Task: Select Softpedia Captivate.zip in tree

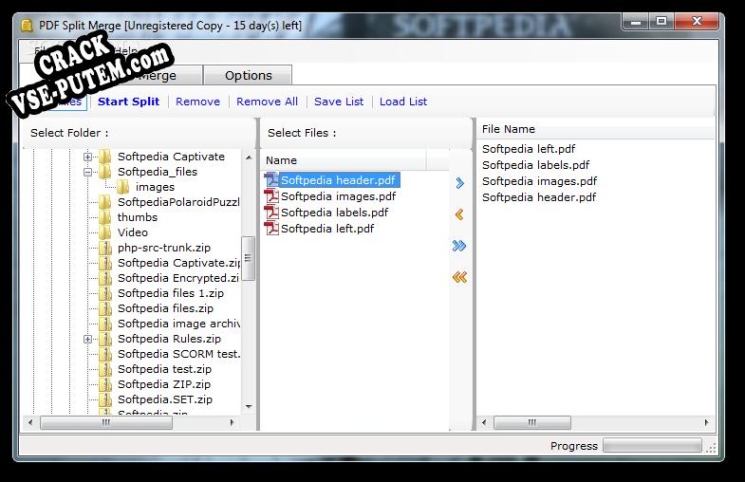Action: coord(179,263)
